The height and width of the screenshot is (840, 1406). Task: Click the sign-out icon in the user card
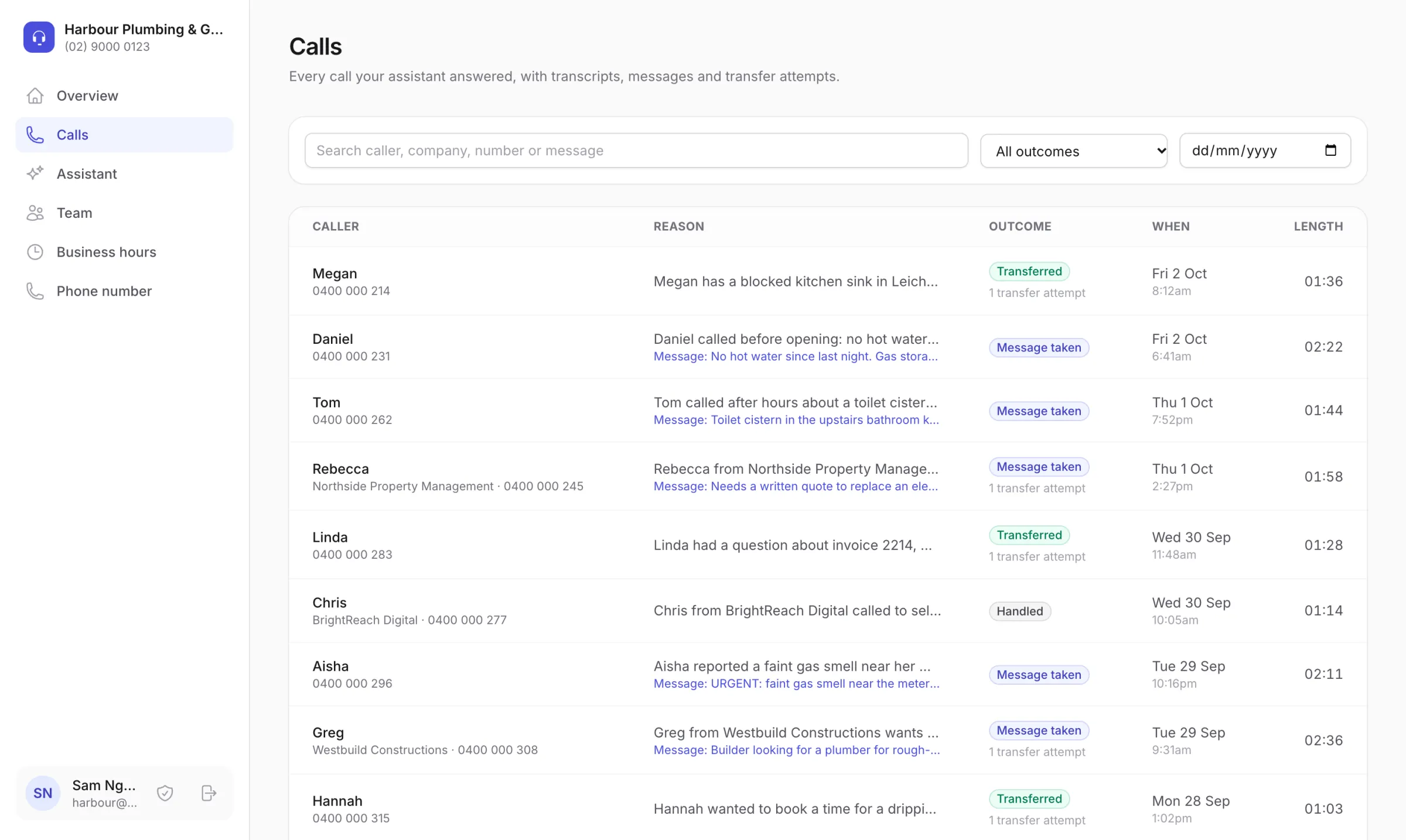coord(209,793)
